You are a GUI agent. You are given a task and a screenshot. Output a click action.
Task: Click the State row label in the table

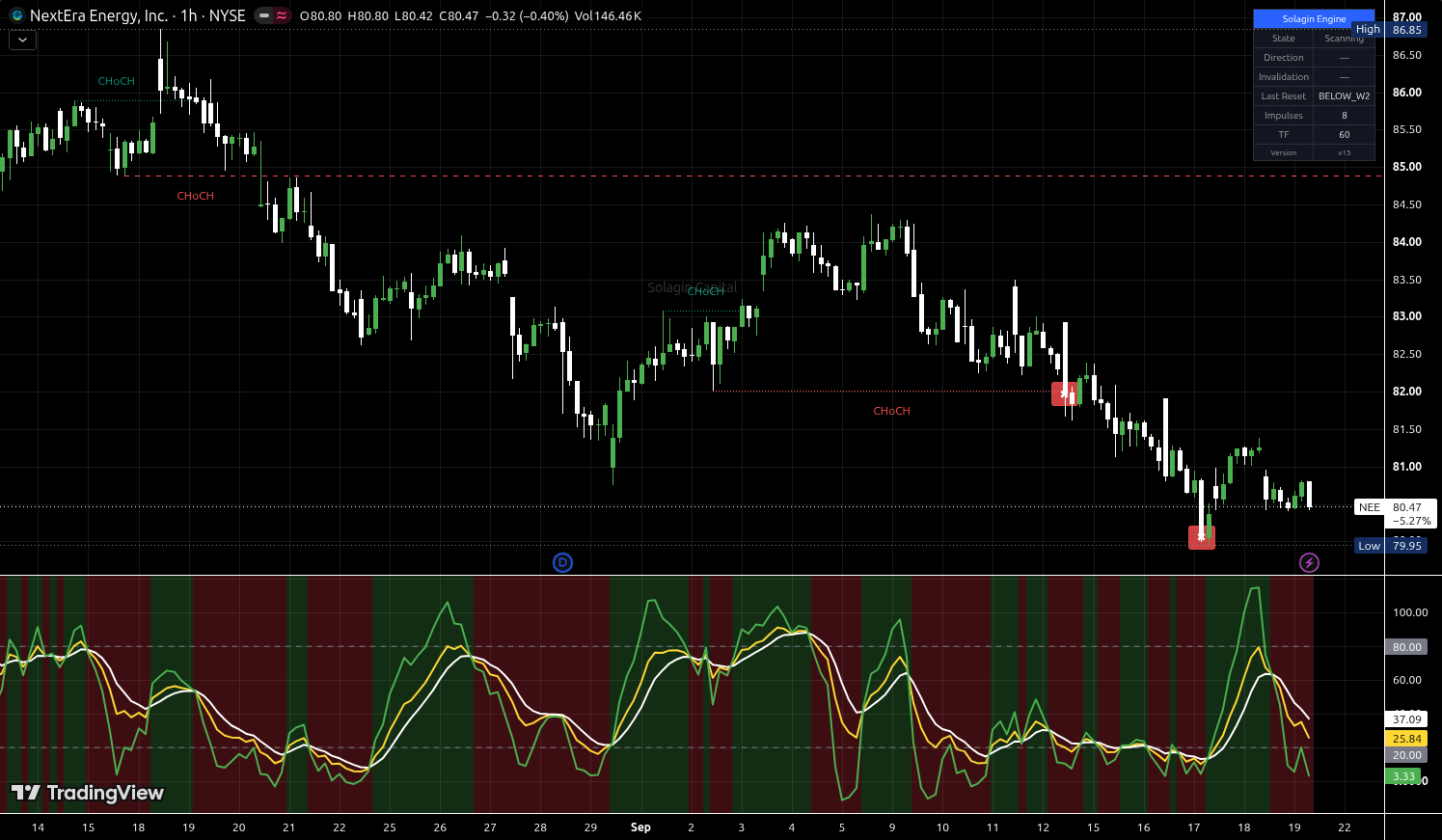(x=1283, y=39)
